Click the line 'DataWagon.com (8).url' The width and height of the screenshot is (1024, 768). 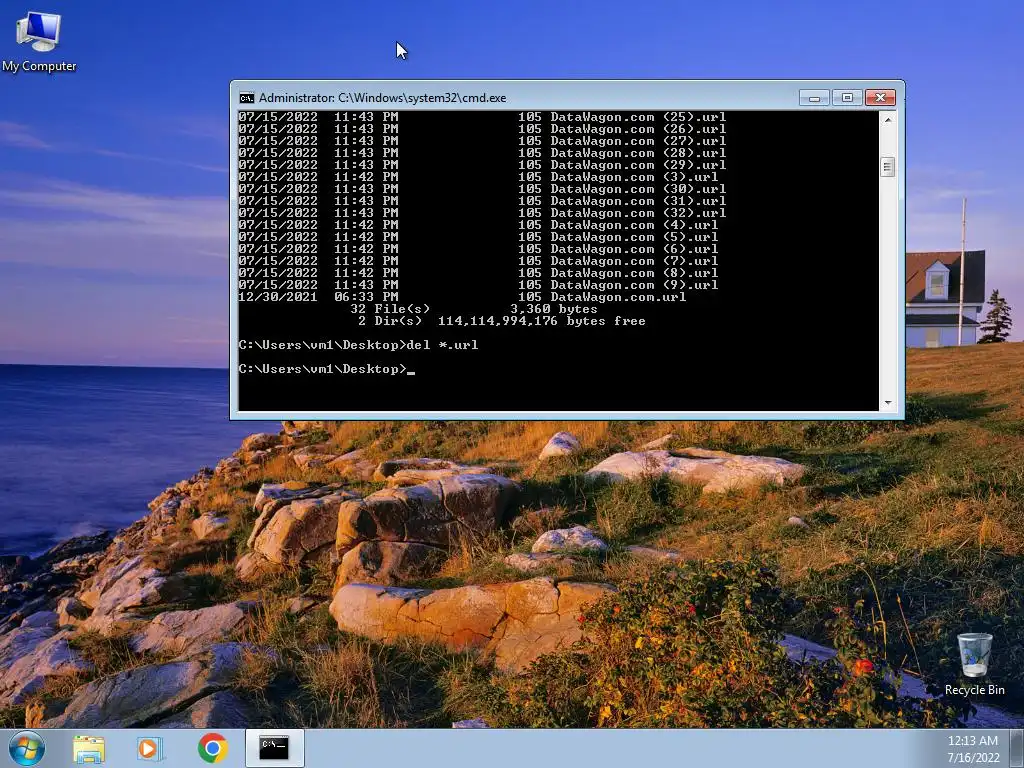[478, 273]
